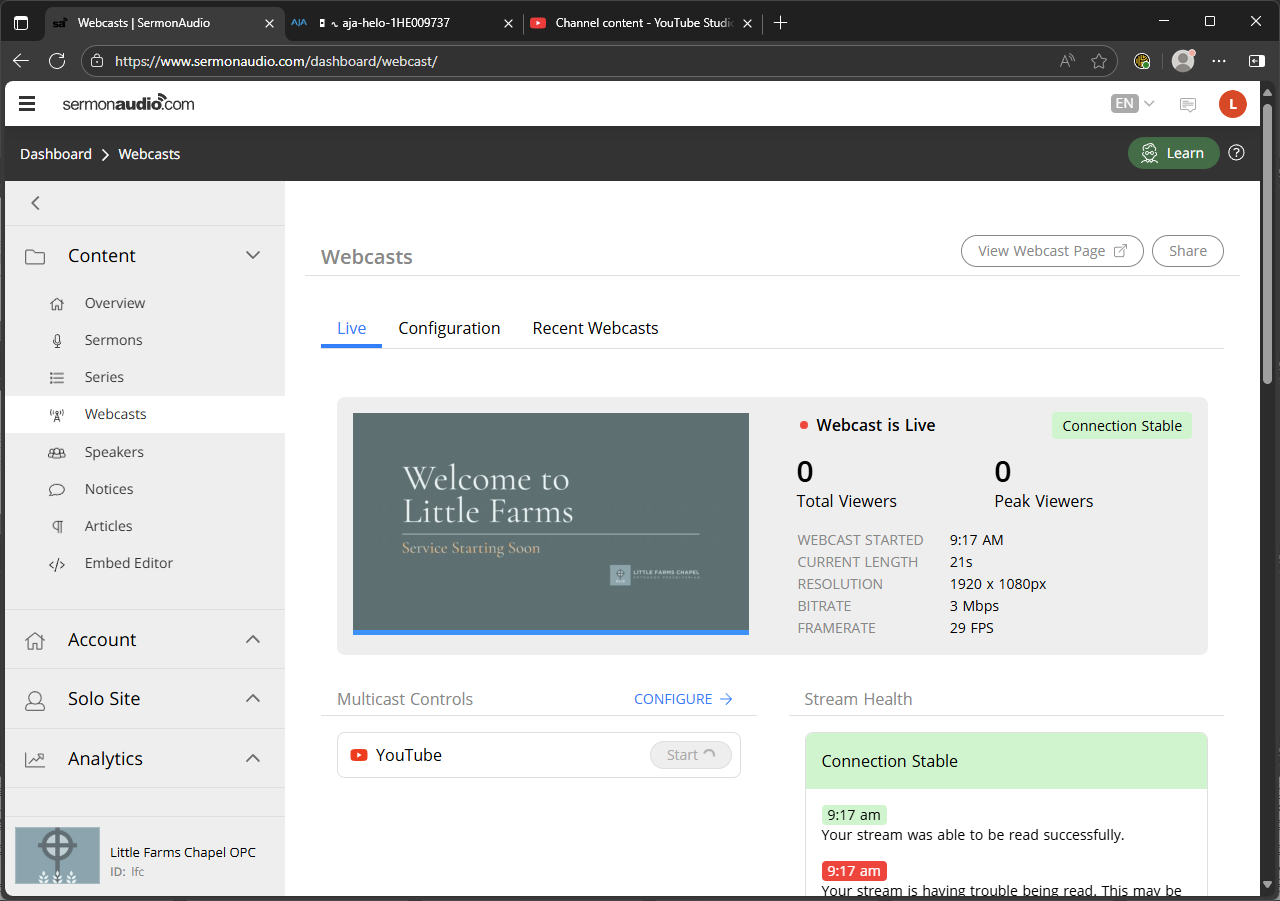Select the Webcasts | SermonAudio browser tab

click(163, 23)
